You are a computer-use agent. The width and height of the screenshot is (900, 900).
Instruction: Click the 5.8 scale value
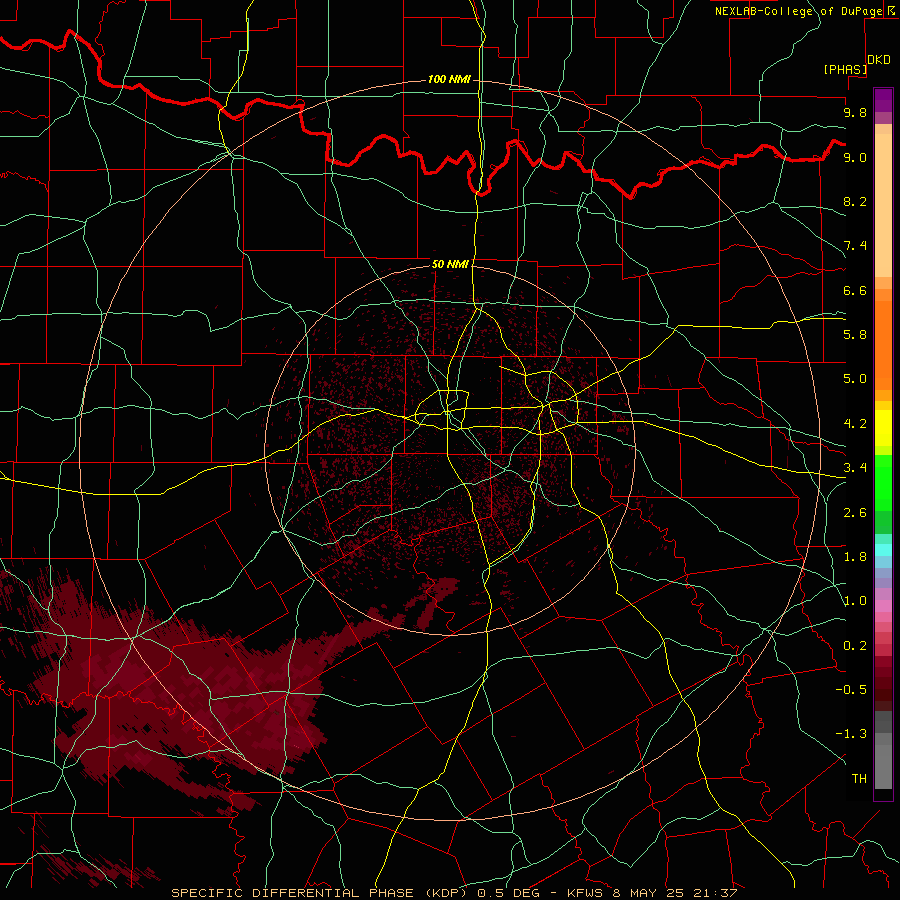(855, 335)
